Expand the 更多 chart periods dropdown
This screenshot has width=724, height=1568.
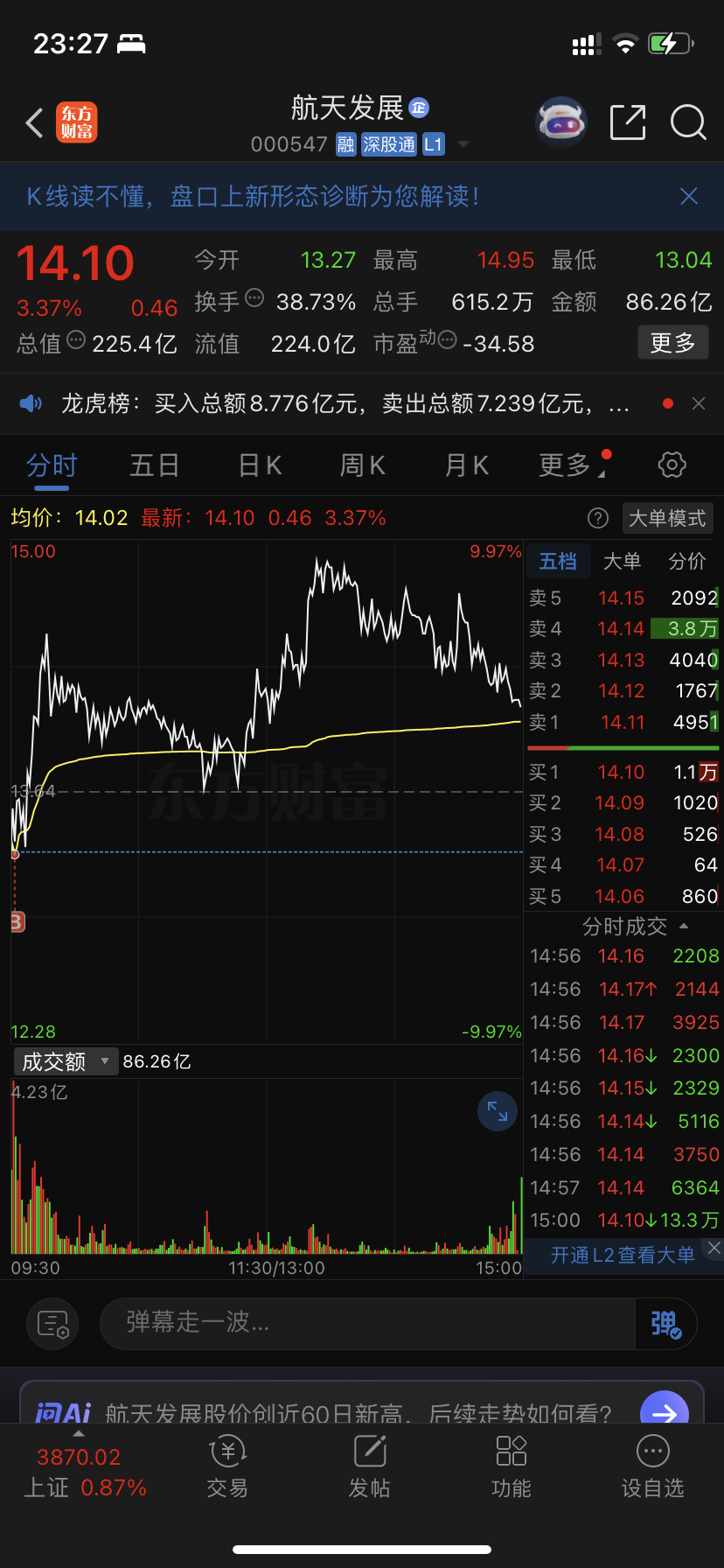pyautogui.click(x=572, y=465)
